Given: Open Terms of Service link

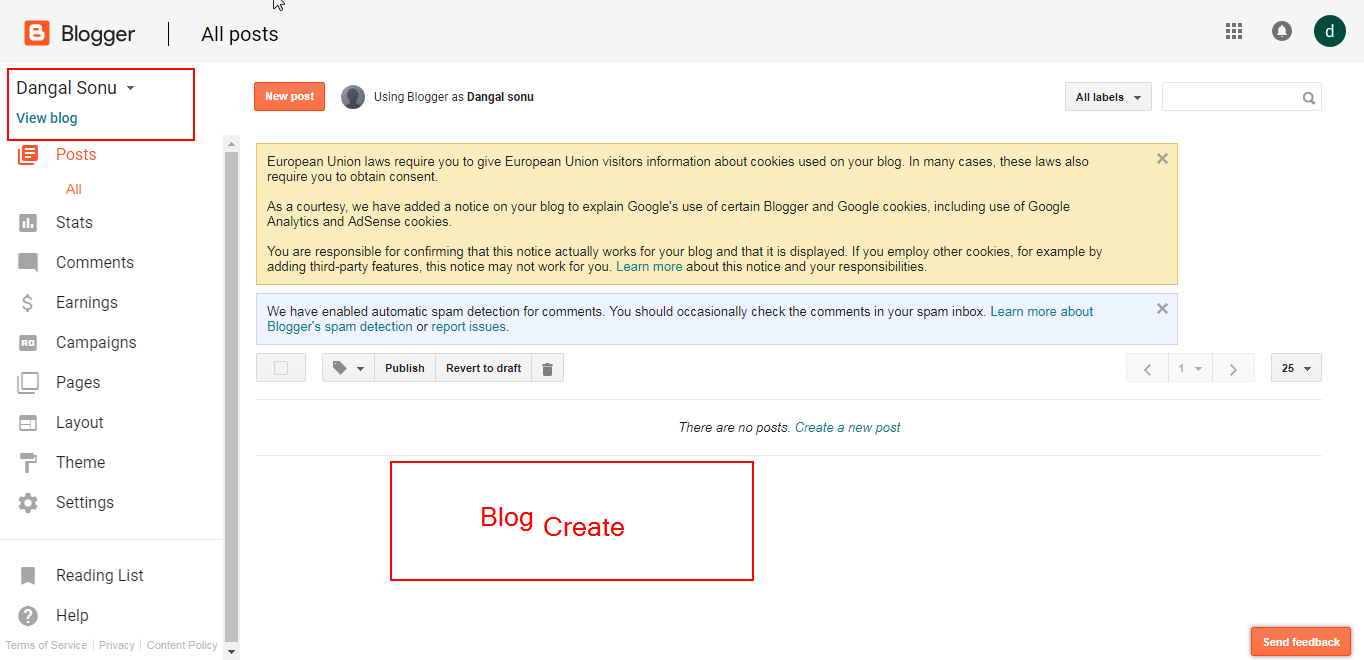Looking at the screenshot, I should (47, 646).
